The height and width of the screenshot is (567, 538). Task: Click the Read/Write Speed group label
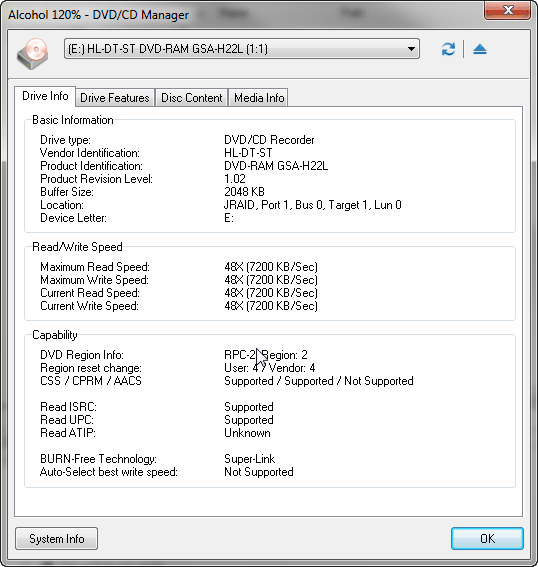point(77,247)
